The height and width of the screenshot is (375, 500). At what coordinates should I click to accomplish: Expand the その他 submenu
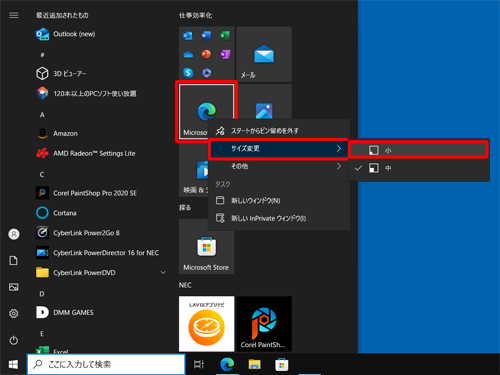pos(279,166)
